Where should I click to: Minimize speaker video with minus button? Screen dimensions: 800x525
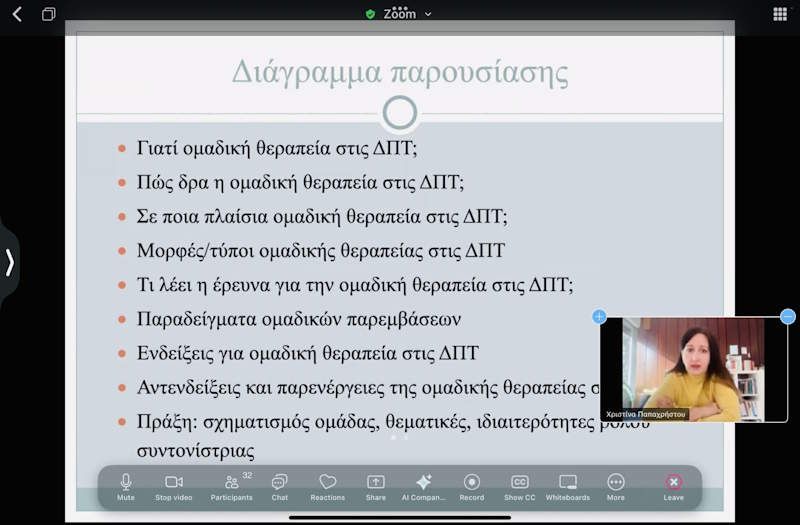(x=788, y=317)
